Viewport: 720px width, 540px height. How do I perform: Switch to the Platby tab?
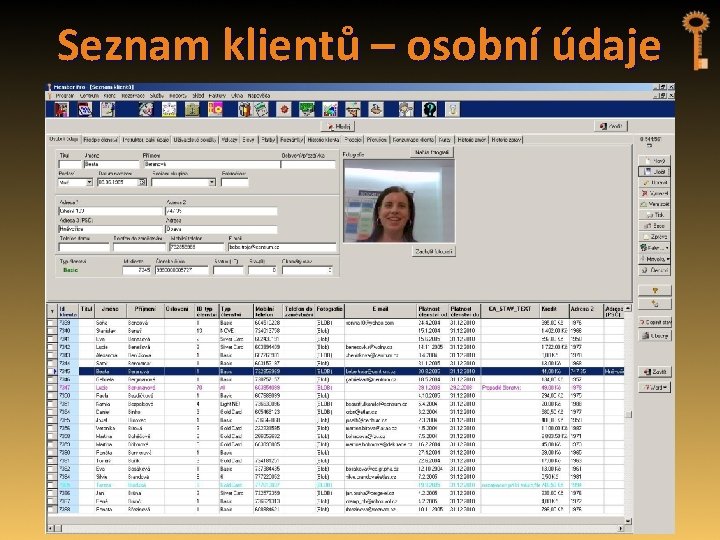point(268,140)
